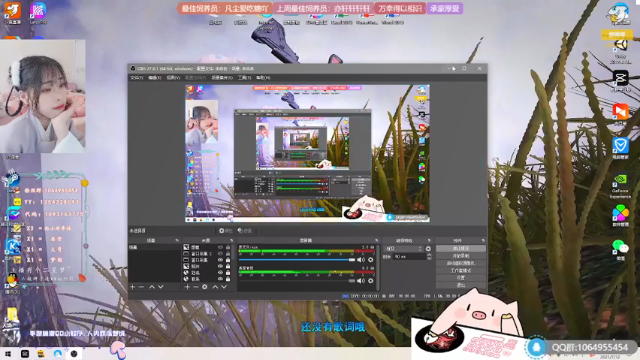
Task: Open source properties gear in the Sources panel
Action: [205, 287]
